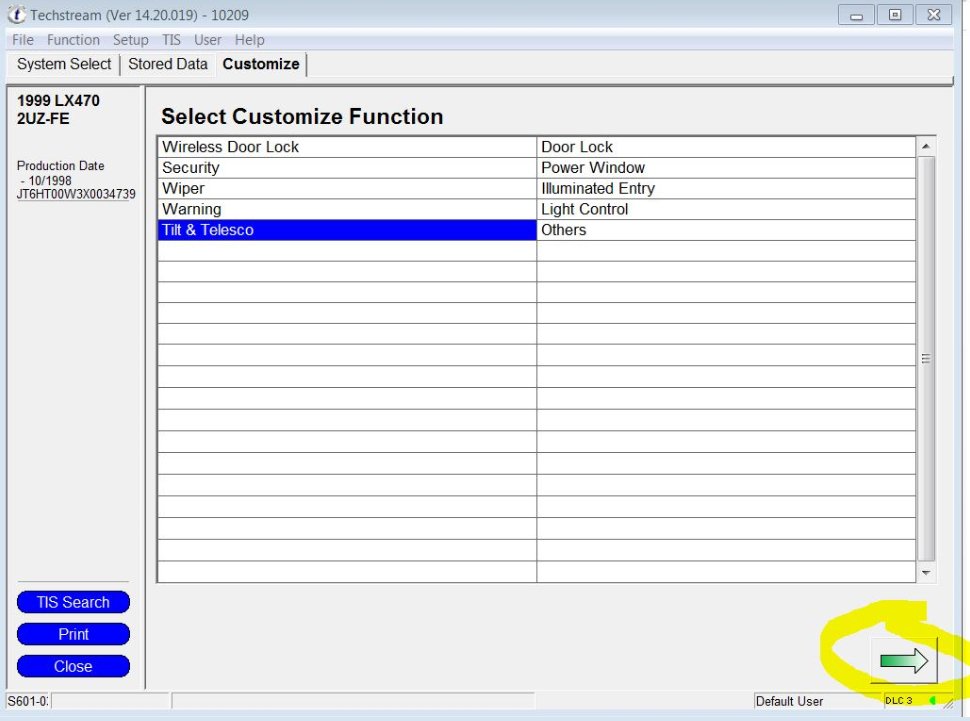Image resolution: width=970 pixels, height=721 pixels.
Task: Click the 2UZ-FE engine label
Action: pos(43,119)
